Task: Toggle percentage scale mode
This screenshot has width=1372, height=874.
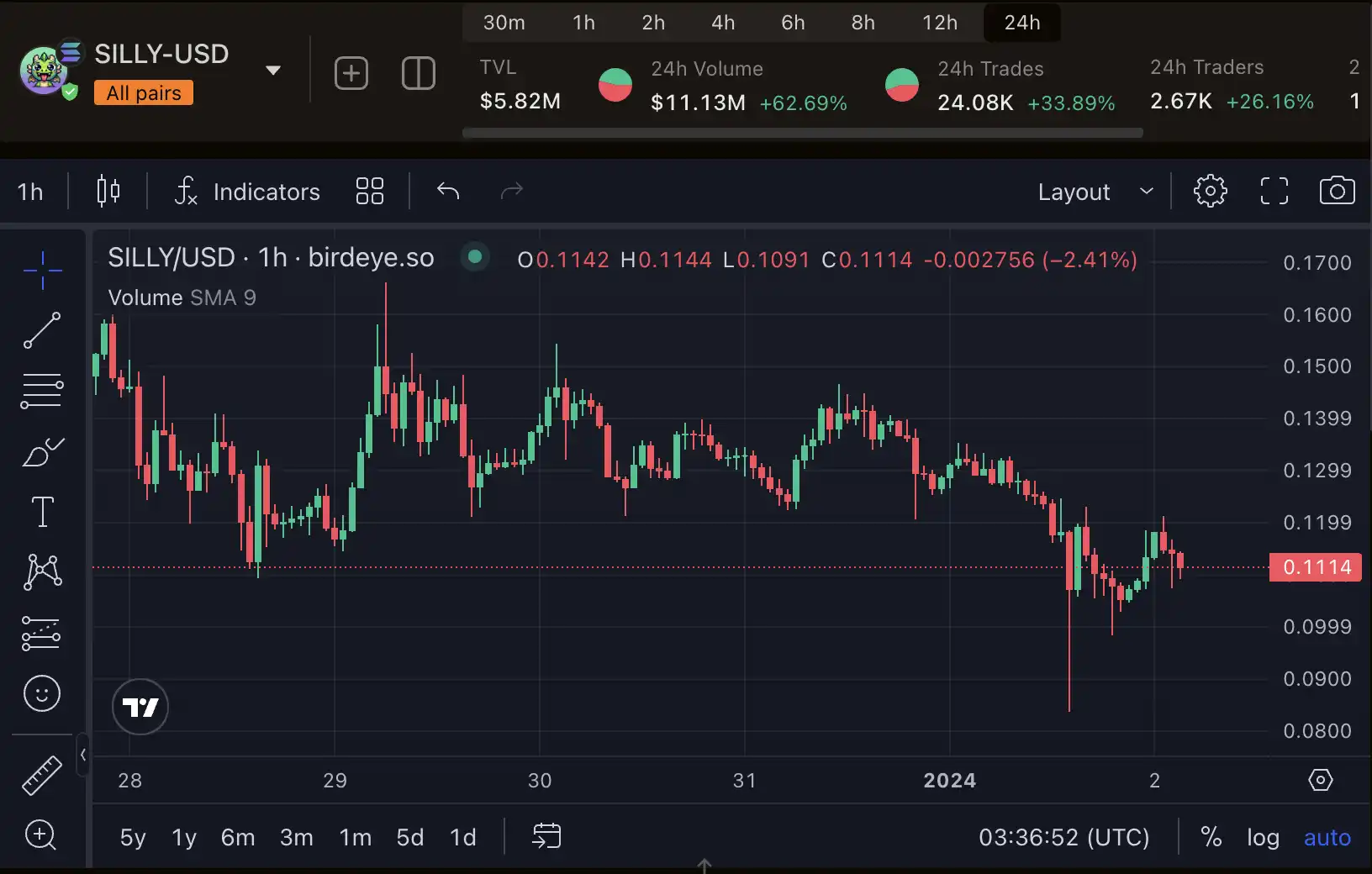Action: [1211, 837]
